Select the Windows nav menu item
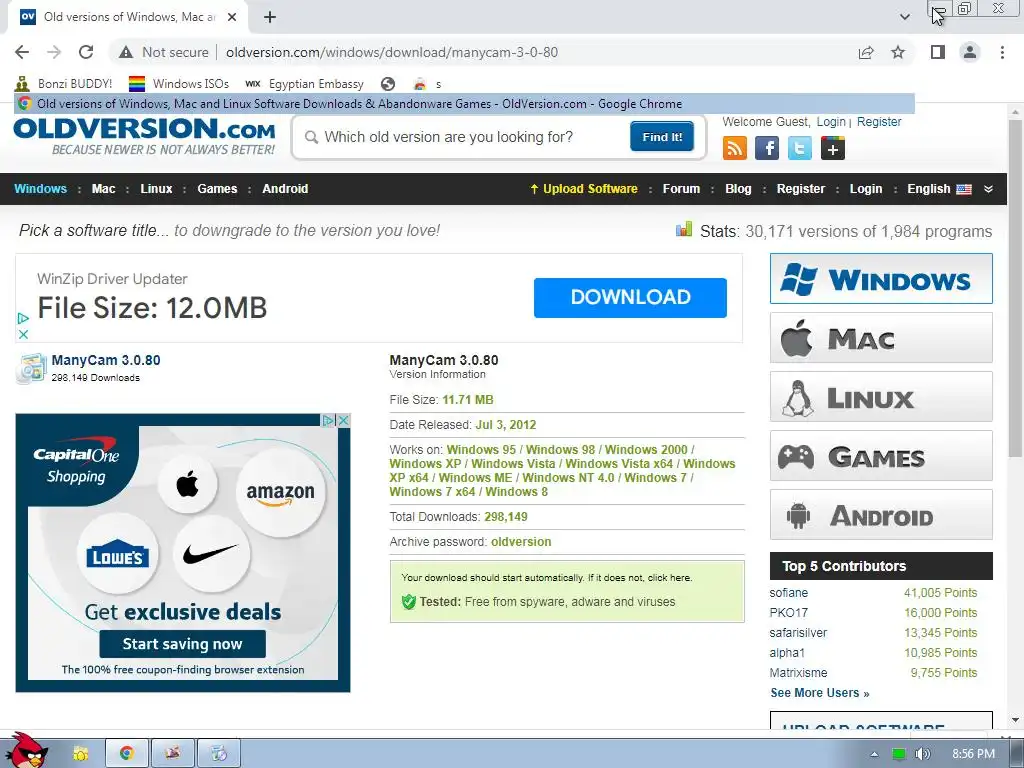 tap(40, 189)
